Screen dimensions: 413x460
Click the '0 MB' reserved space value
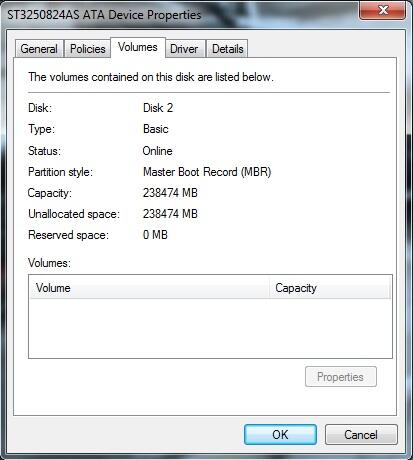[x=155, y=235]
